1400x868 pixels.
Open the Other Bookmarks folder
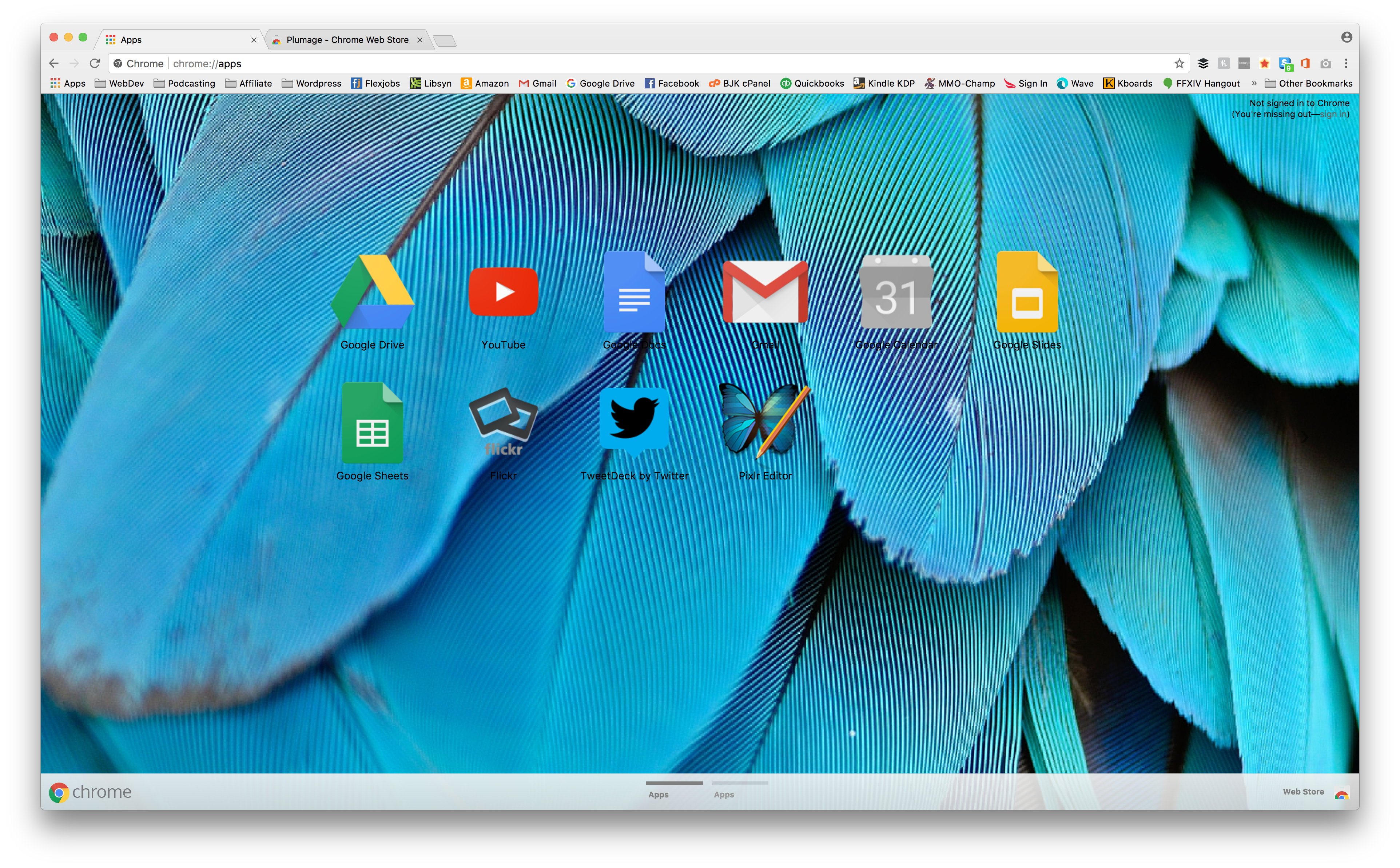(x=1308, y=83)
